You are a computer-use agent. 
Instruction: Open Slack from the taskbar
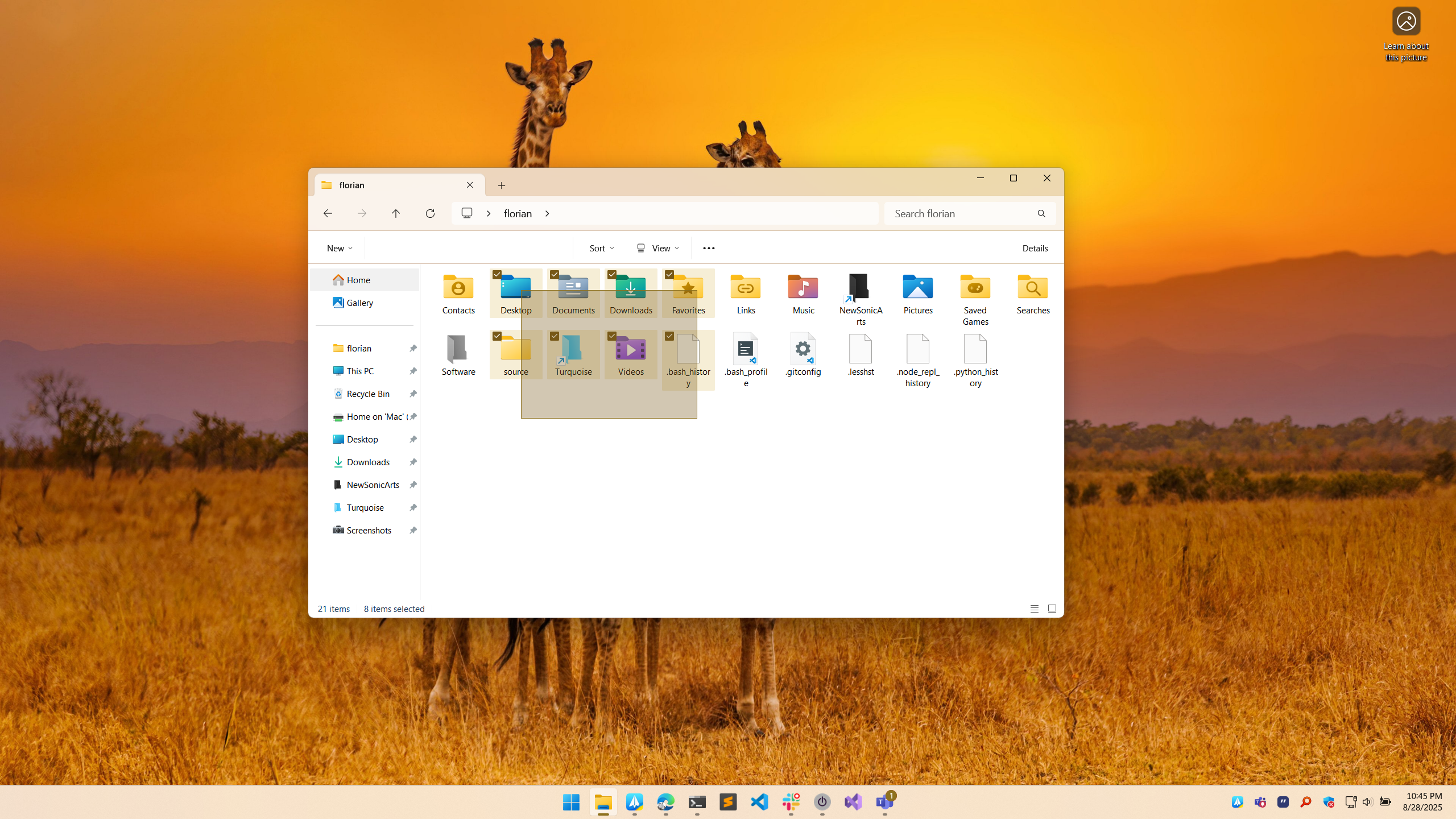point(791,802)
